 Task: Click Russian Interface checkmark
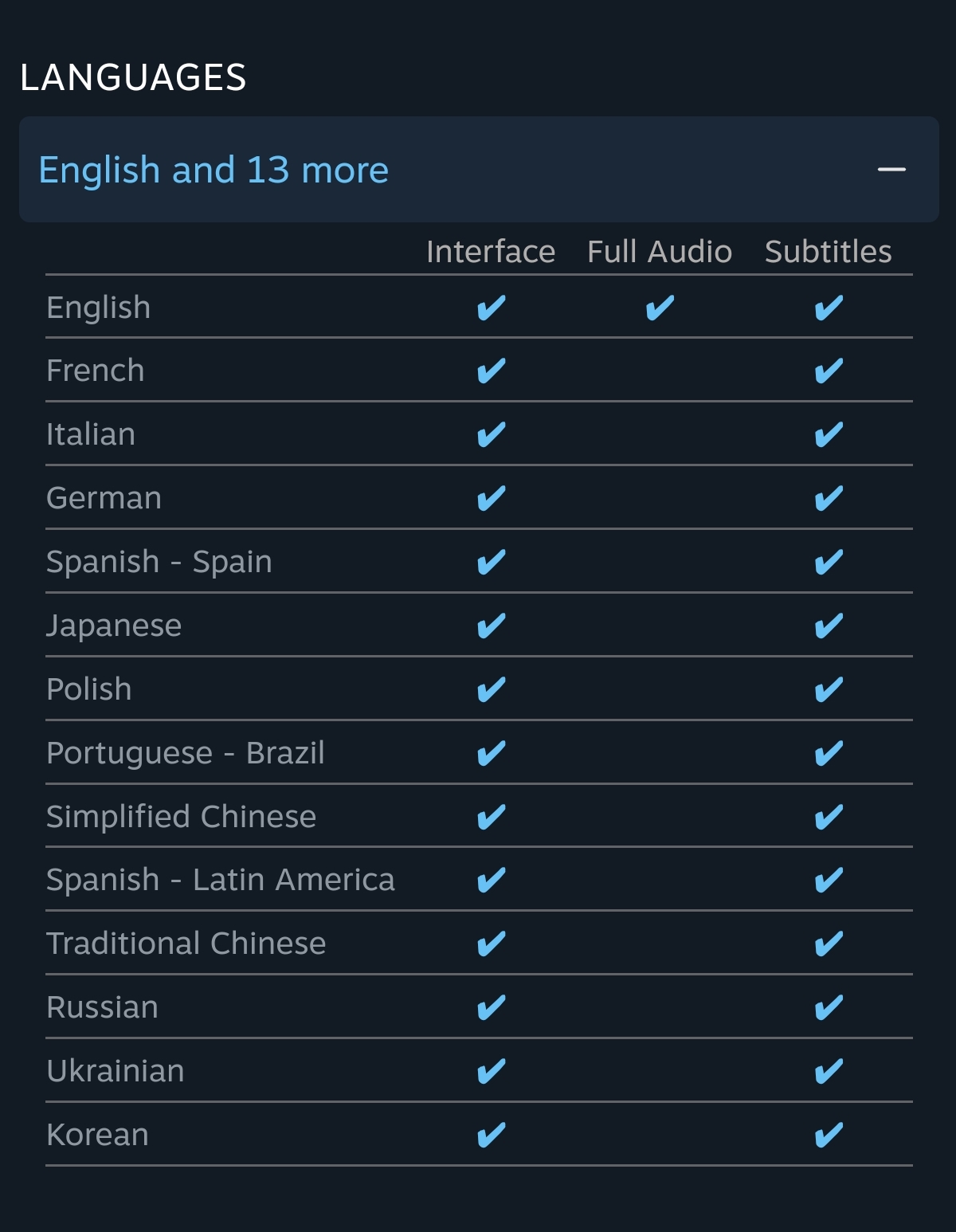point(491,1007)
